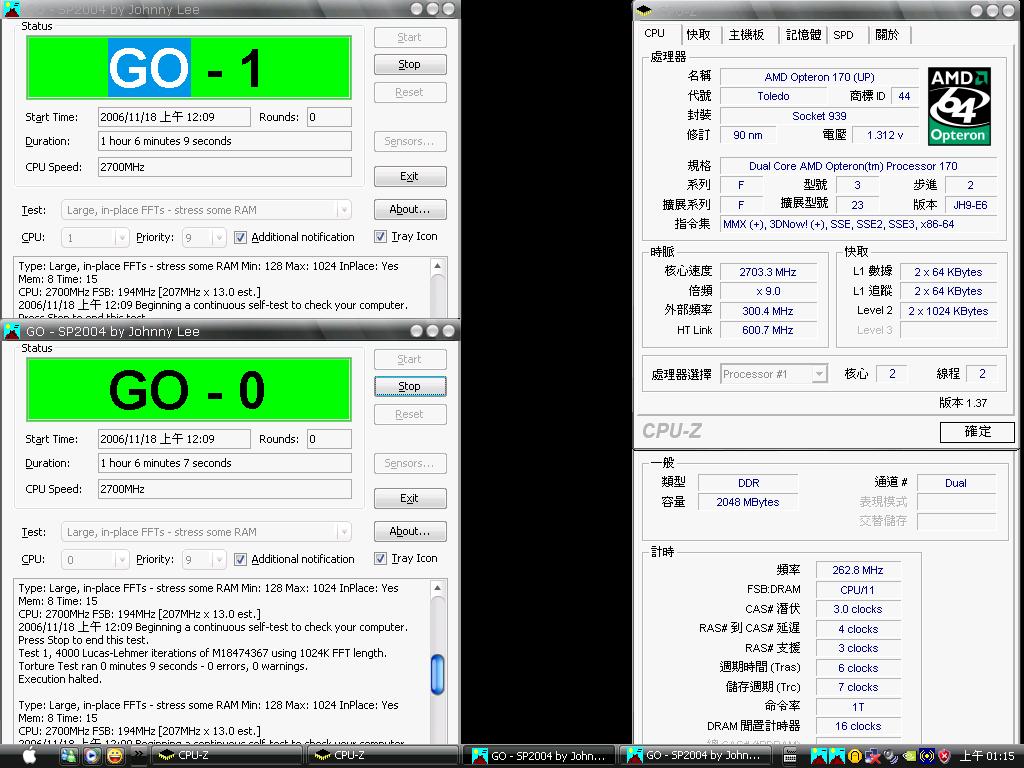This screenshot has width=1024, height=768.
Task: Click the AMD 64 Opteron logo in CPU-Z
Action: (x=959, y=106)
